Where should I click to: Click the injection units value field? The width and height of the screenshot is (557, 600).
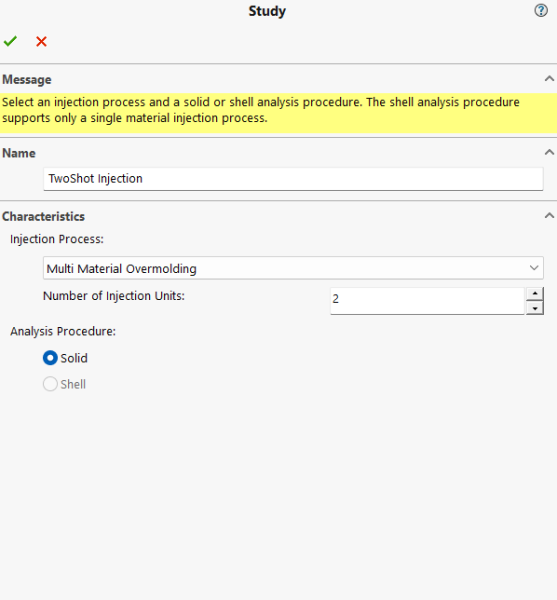point(427,301)
